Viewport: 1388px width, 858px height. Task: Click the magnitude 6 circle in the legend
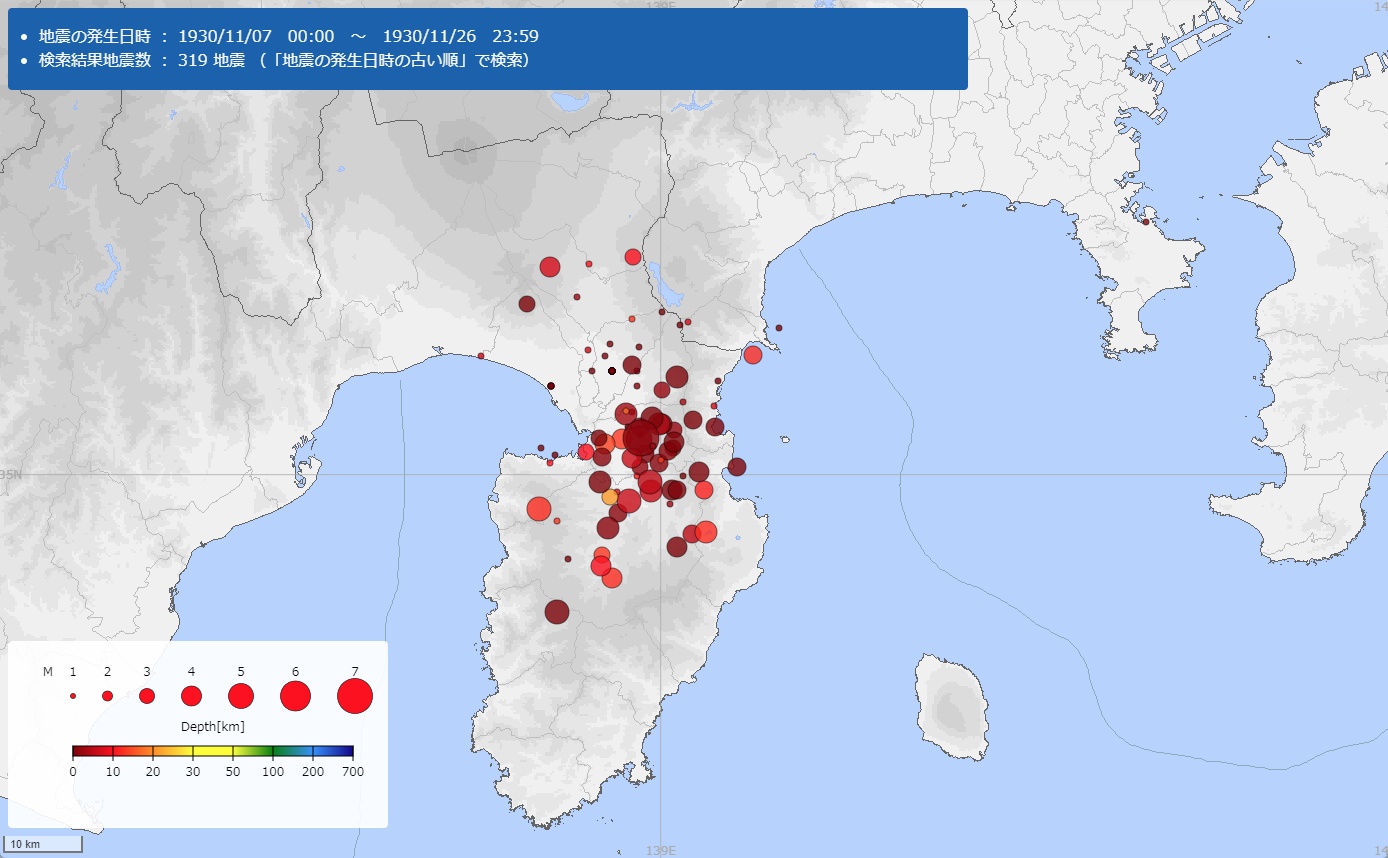tap(295, 696)
